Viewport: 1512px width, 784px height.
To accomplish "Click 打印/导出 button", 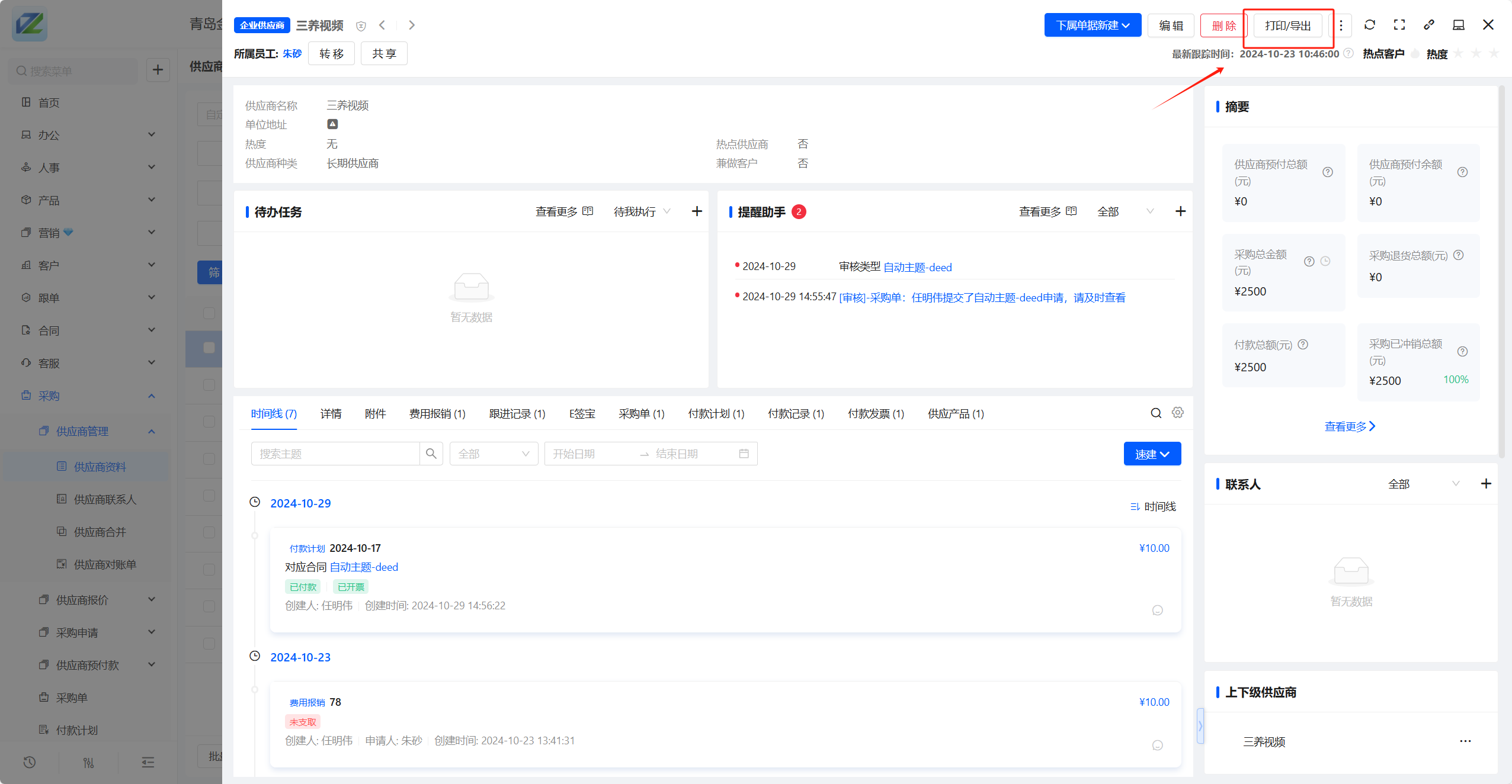I will pyautogui.click(x=1288, y=25).
